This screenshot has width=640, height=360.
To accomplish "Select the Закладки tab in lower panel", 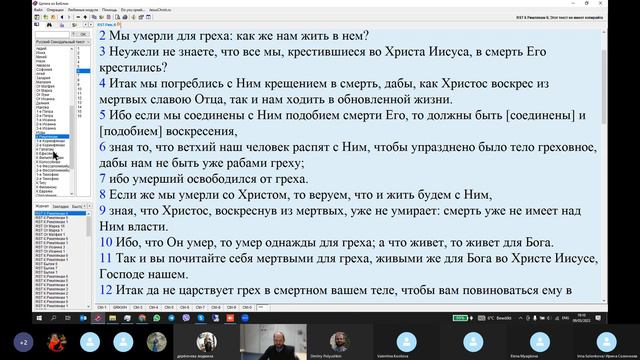I will [x=60, y=207].
